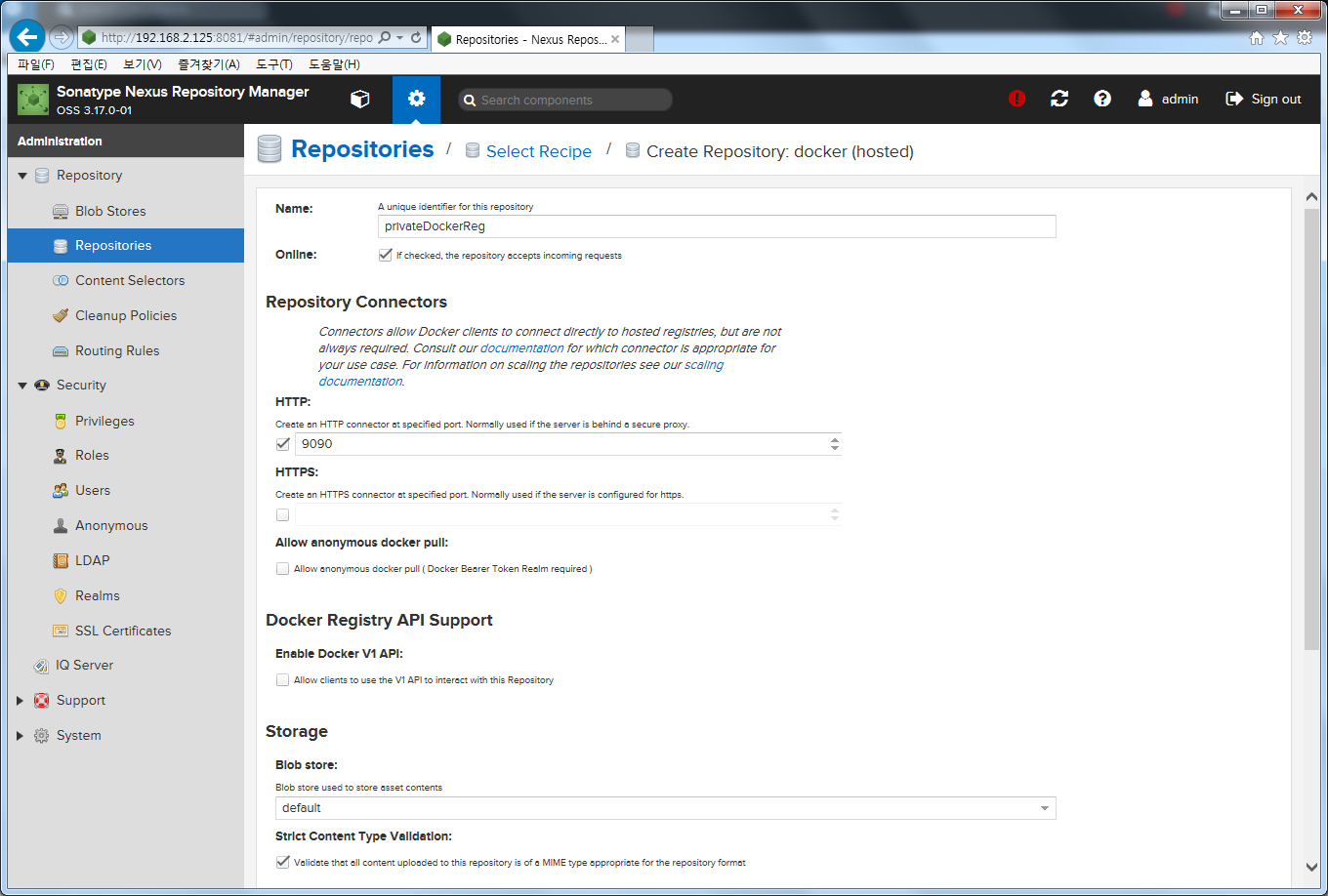Open the 파일(F) menu
Screen dimensions: 1328x896
point(36,64)
